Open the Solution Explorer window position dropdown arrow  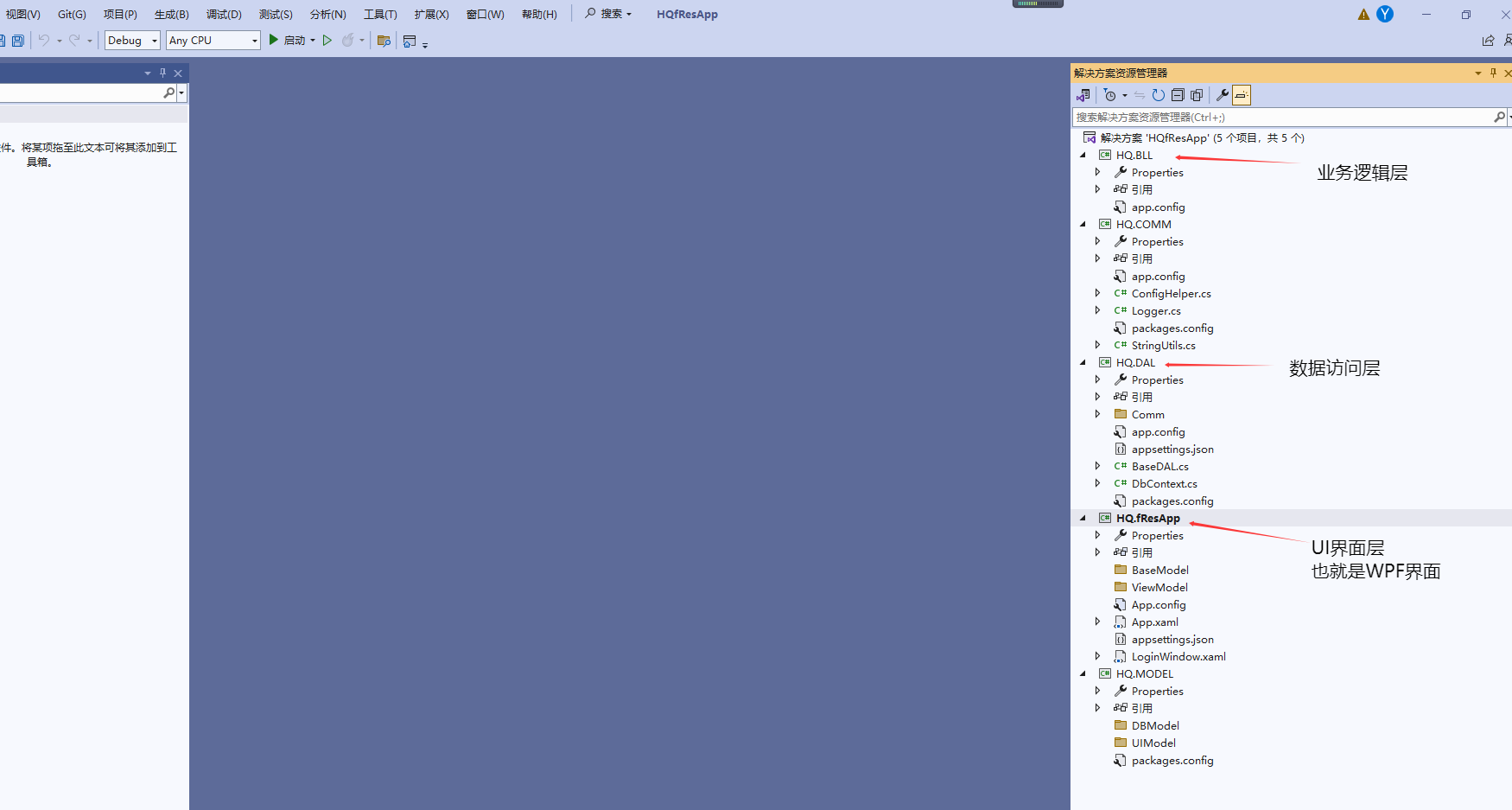point(1478,73)
